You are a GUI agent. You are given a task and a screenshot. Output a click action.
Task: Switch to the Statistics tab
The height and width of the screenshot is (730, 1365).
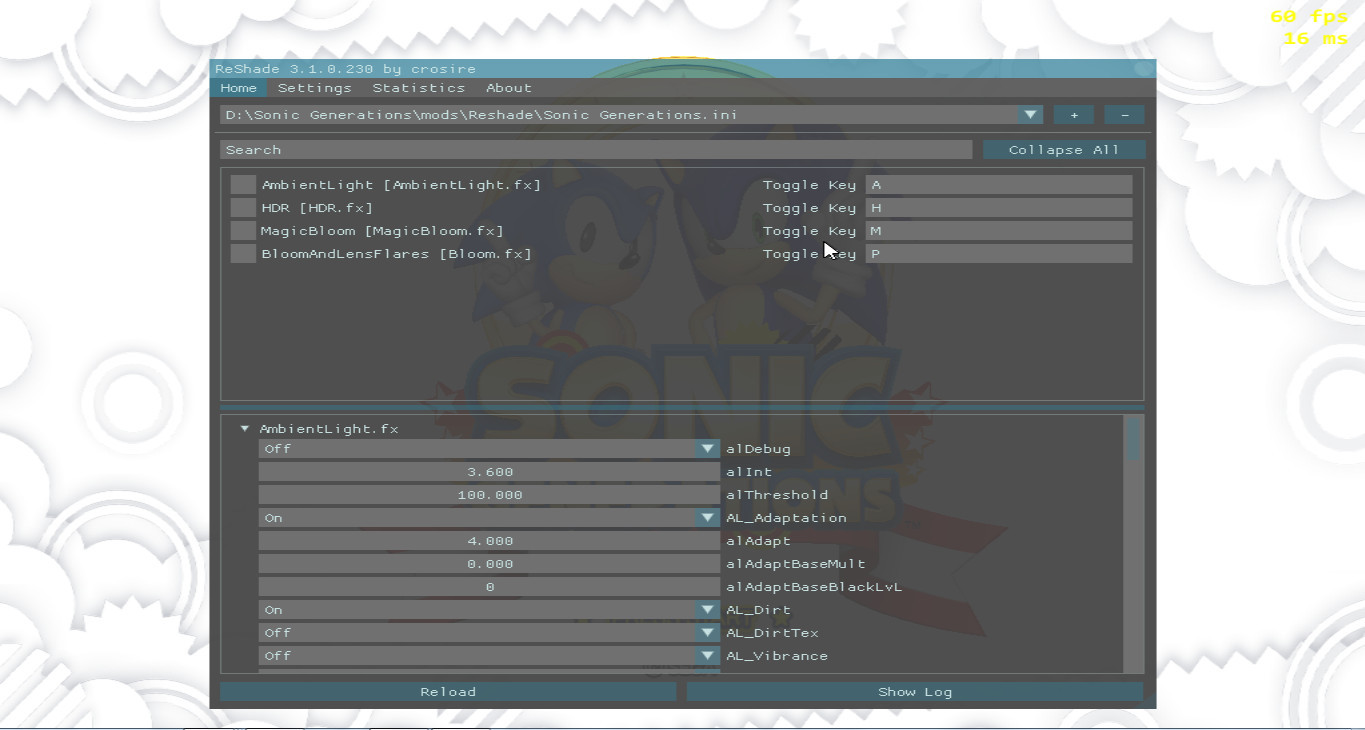pyautogui.click(x=419, y=88)
